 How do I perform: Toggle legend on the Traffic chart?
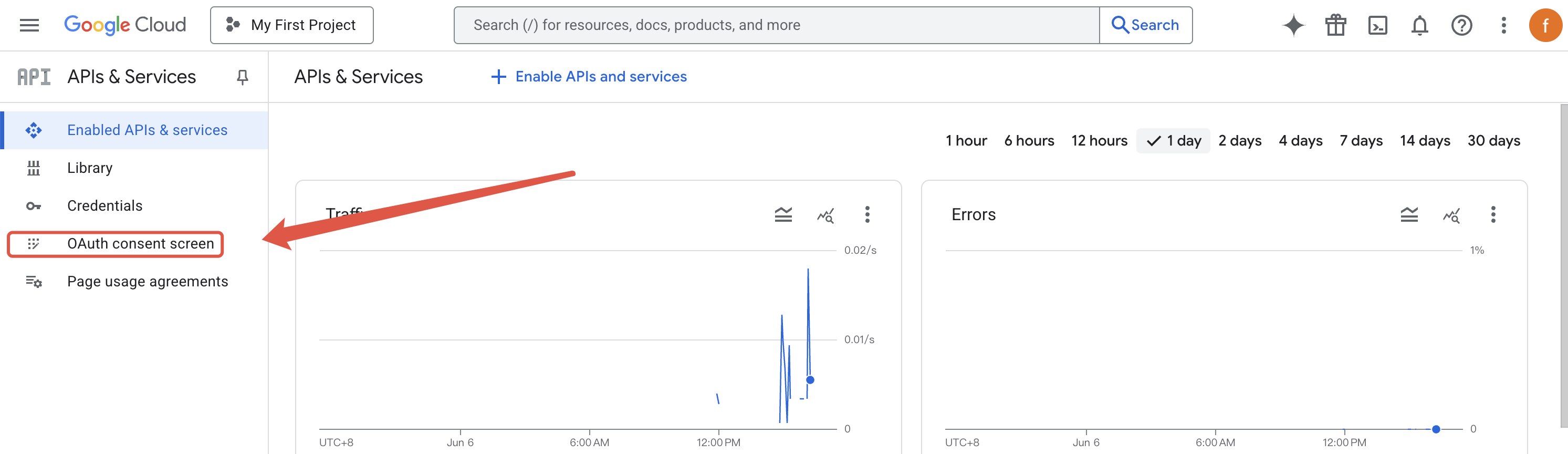(x=783, y=214)
